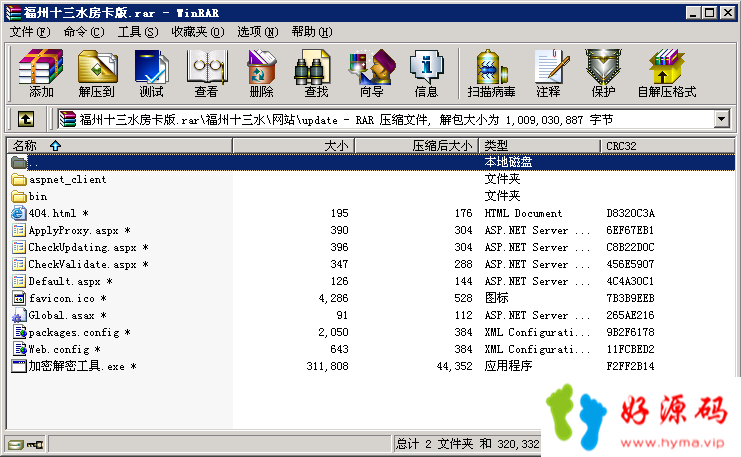Select CheckUpdating.aspx file name
The image size is (741, 457).
point(82,248)
